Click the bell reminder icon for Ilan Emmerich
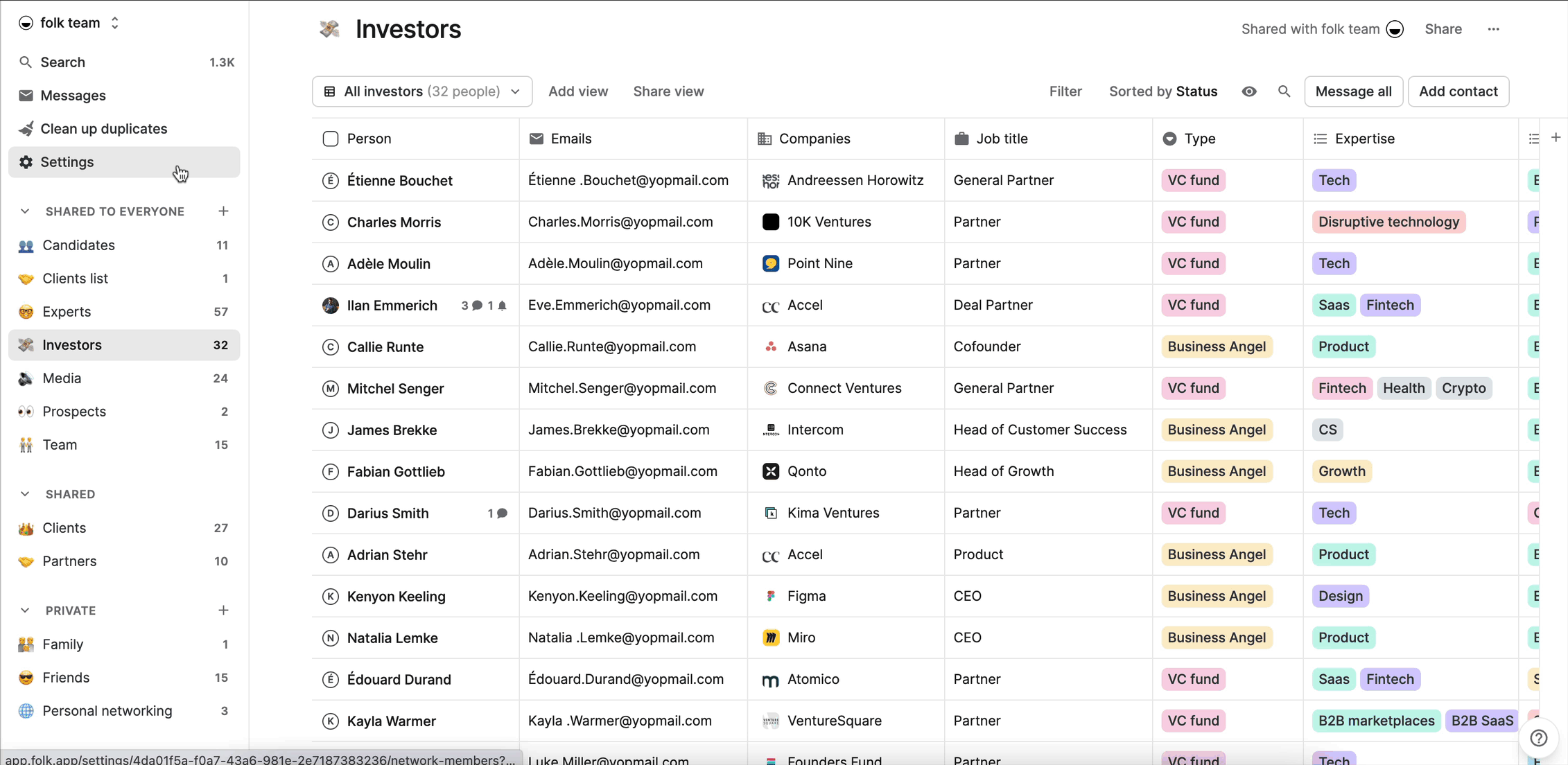Viewport: 1568px width, 765px height. click(502, 306)
